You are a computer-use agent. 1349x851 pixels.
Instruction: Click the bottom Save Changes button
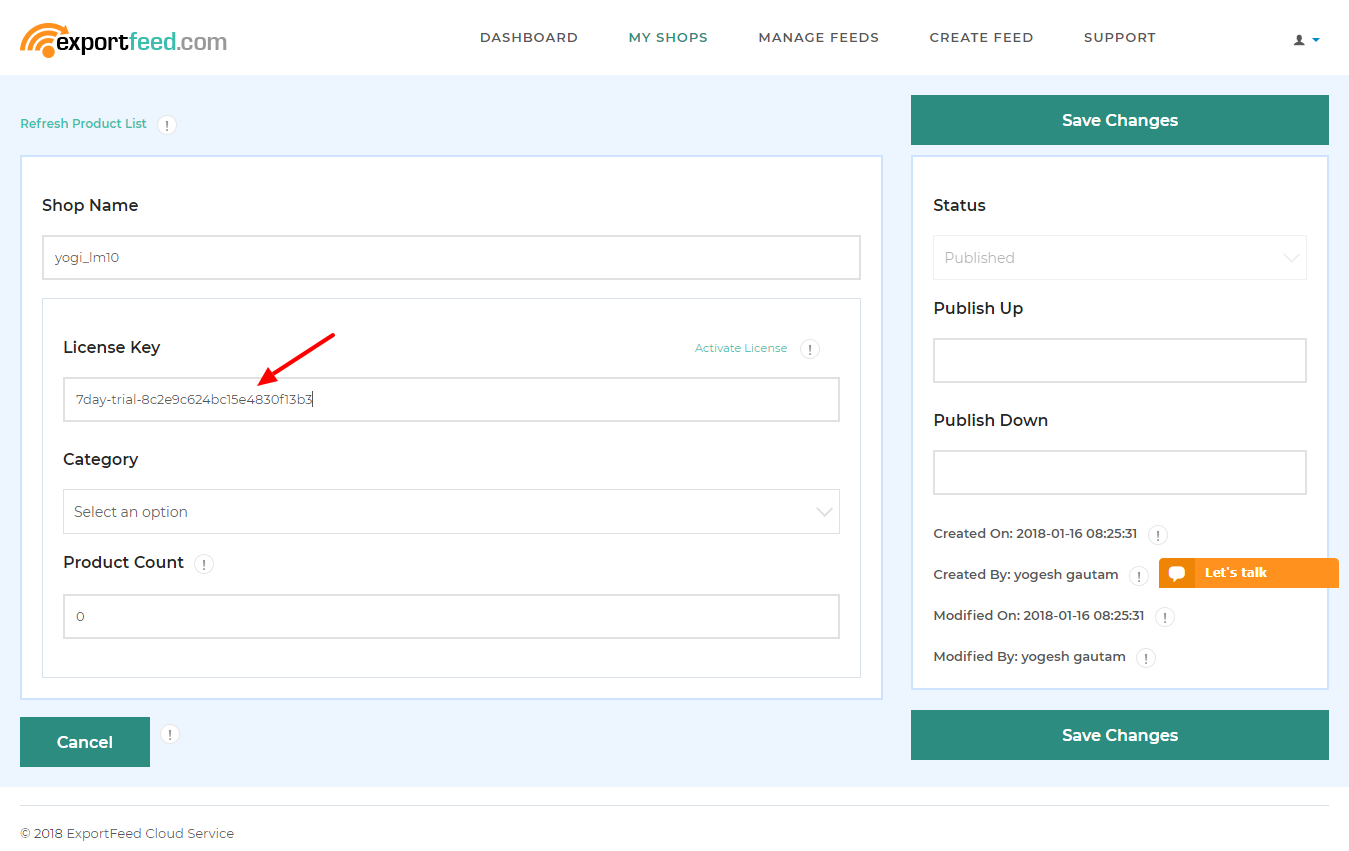(1120, 735)
